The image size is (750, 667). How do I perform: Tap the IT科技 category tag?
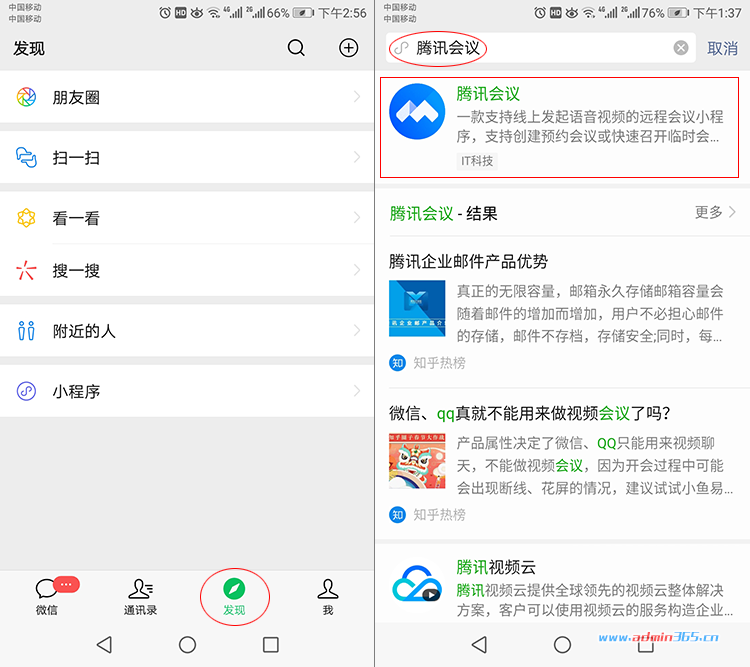coord(477,161)
